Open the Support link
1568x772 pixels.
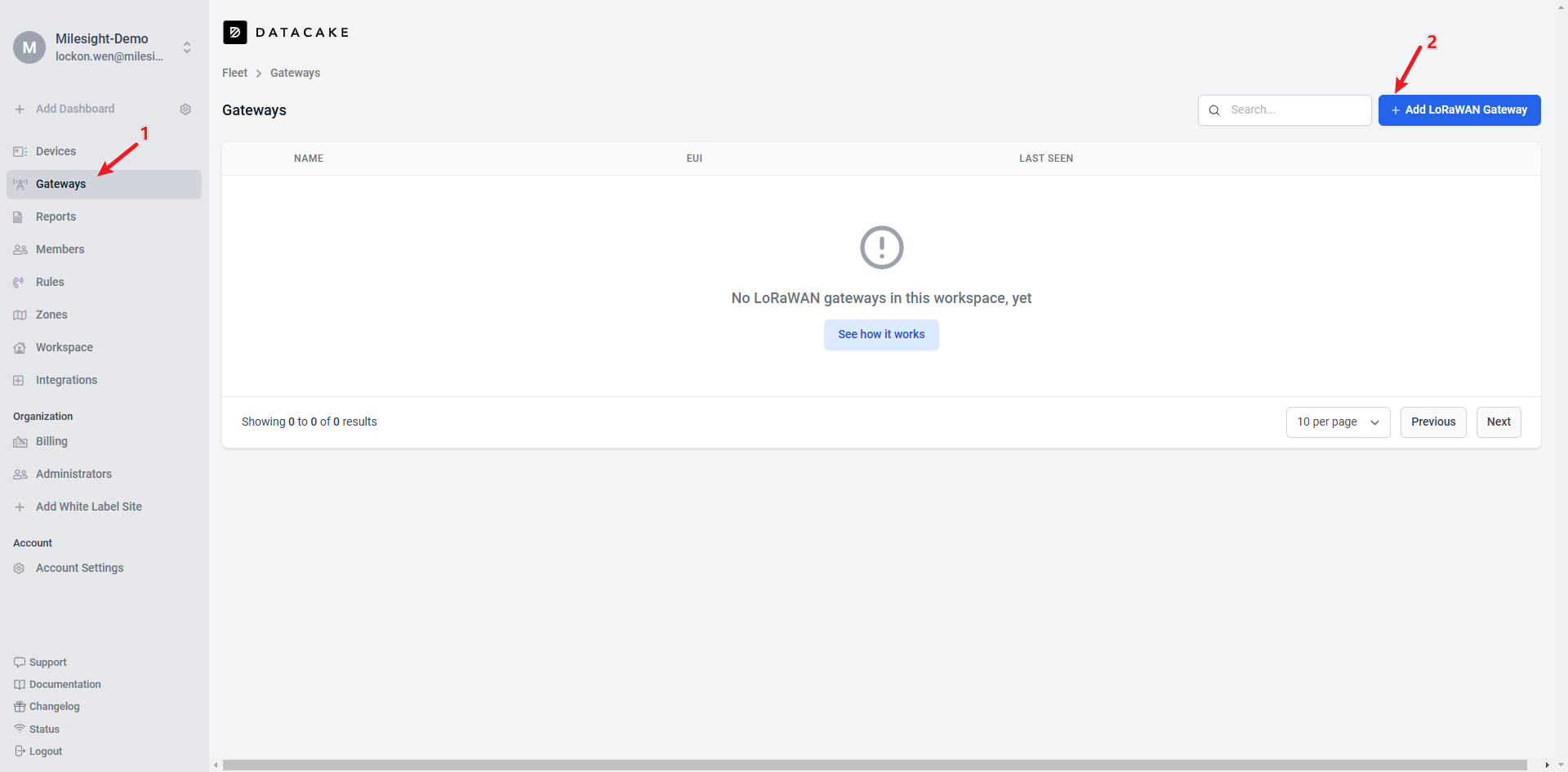pos(48,663)
